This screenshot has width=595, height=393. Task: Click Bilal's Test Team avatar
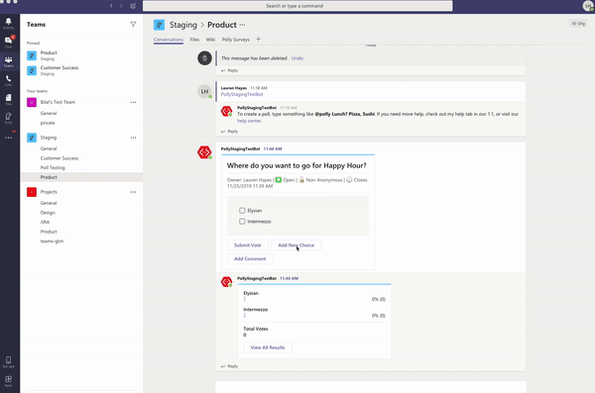point(32,102)
